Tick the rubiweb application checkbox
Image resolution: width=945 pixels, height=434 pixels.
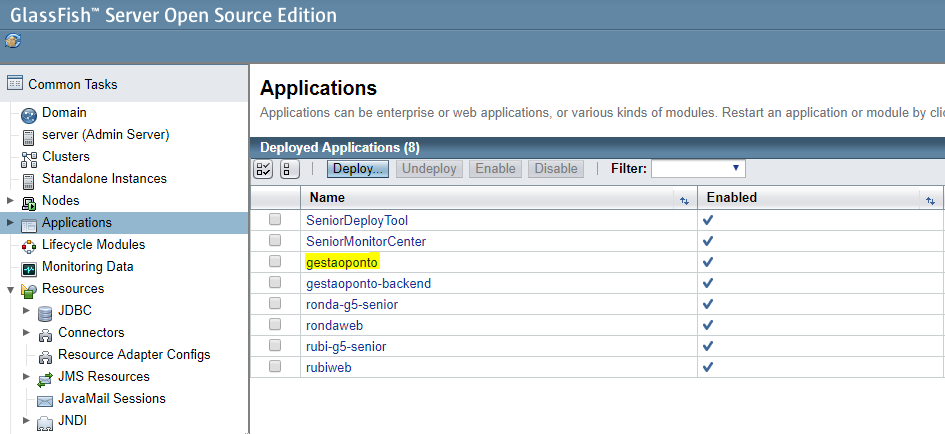point(275,367)
